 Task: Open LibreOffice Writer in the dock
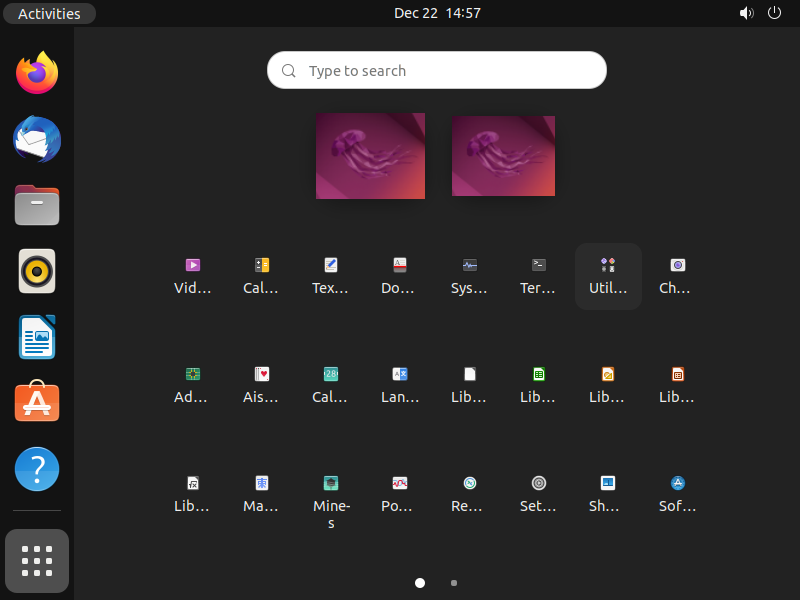[37, 337]
